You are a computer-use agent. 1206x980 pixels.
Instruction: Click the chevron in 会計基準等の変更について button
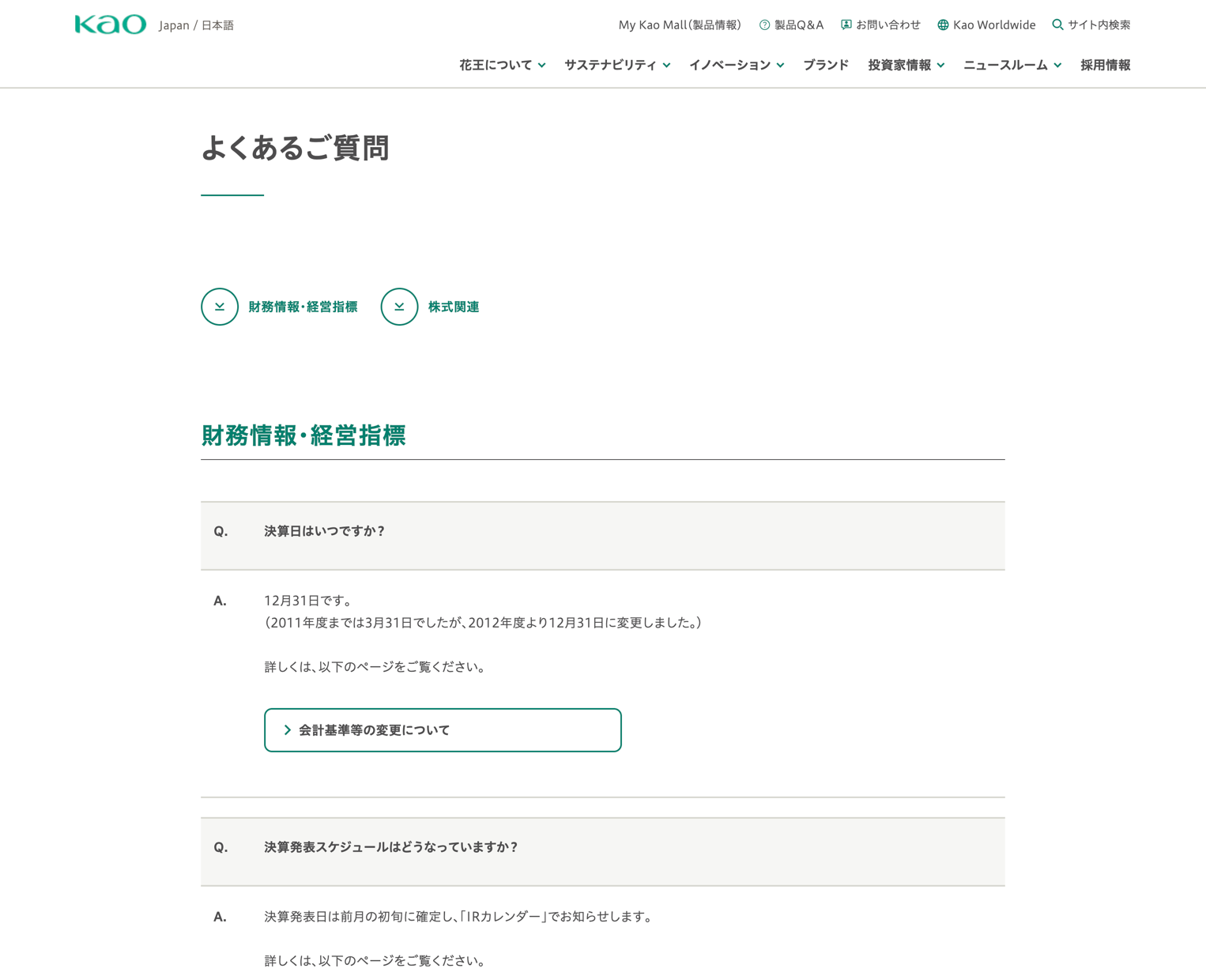tap(288, 730)
